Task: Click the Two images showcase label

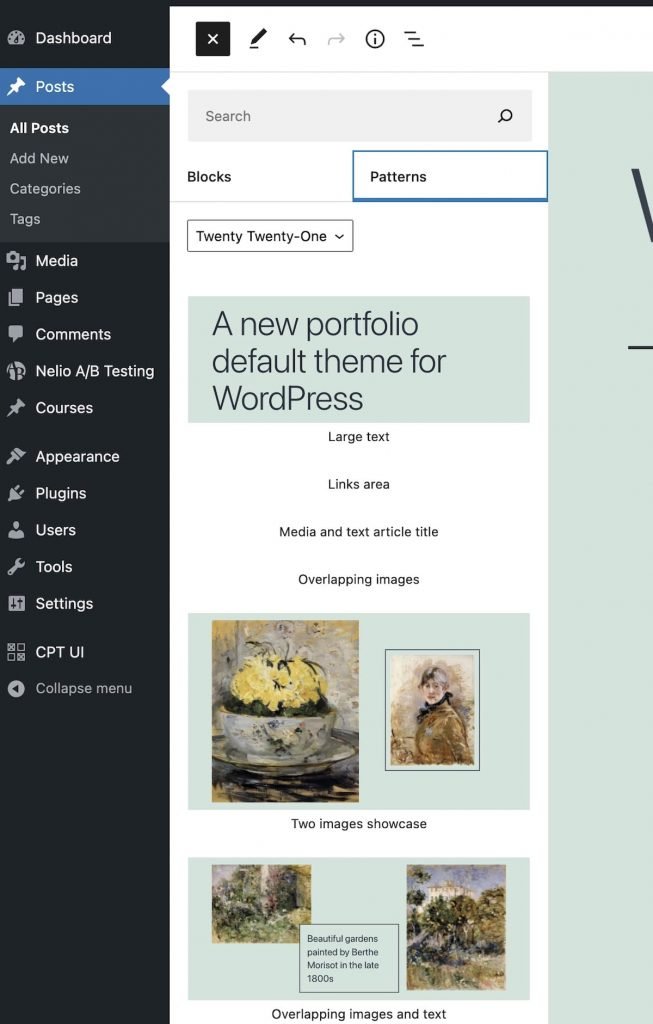Action: (358, 824)
